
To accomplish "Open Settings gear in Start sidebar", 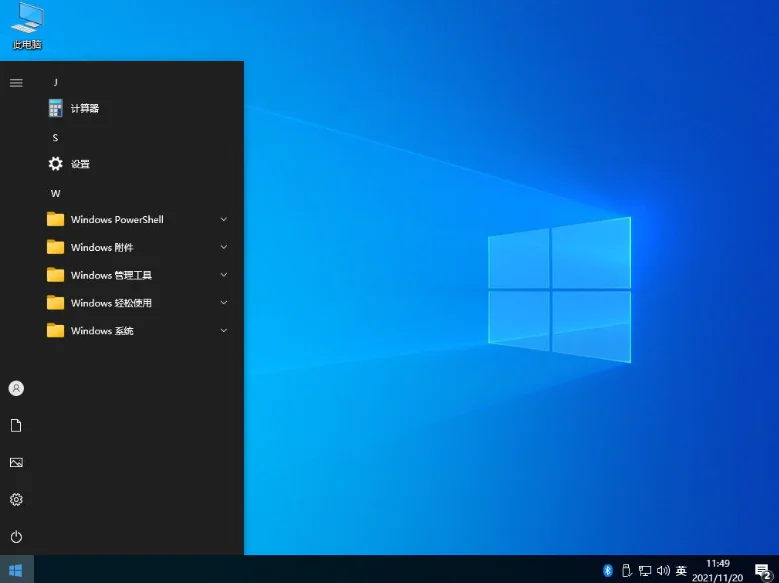I will click(x=16, y=500).
